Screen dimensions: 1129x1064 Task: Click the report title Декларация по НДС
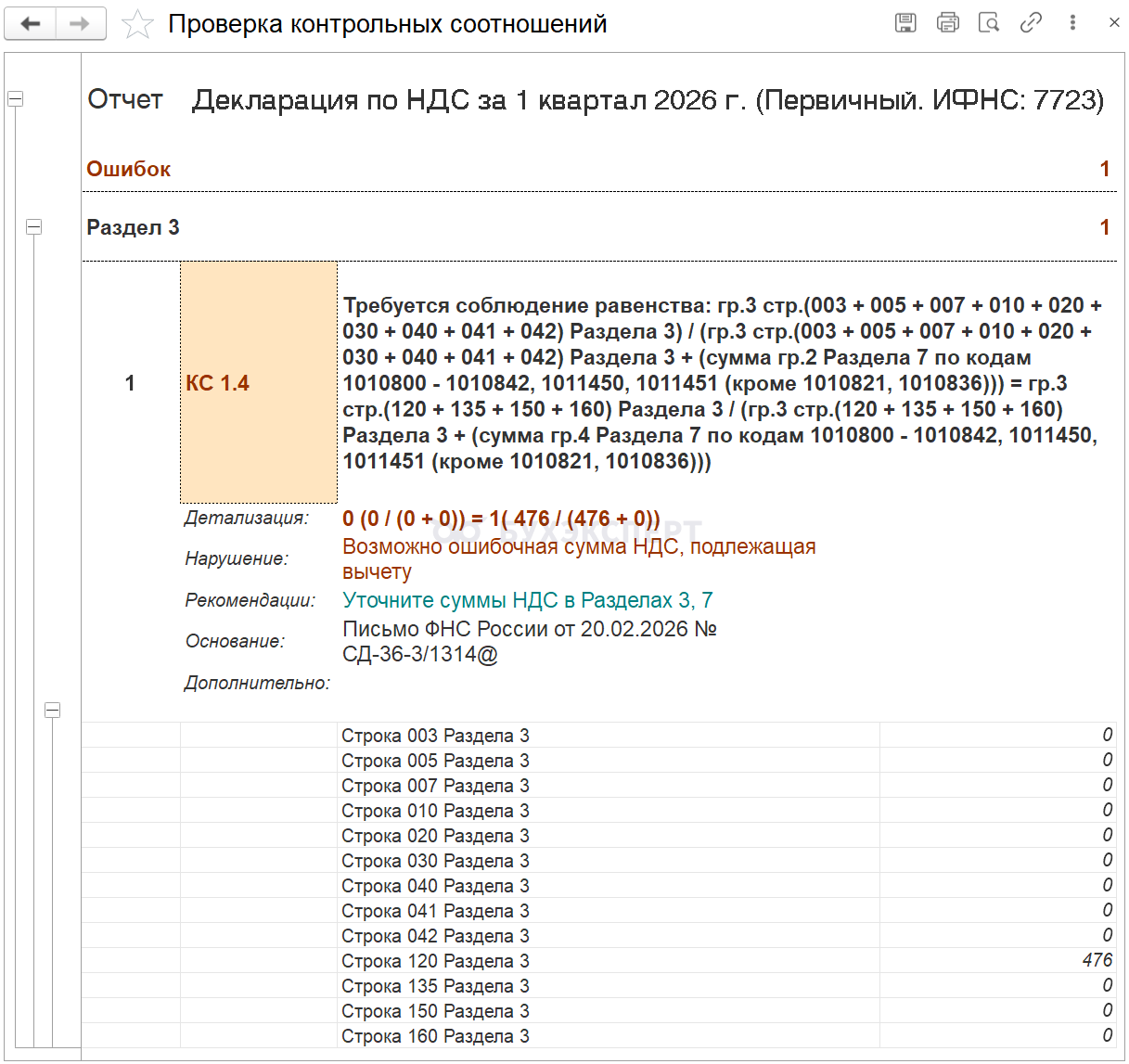pyautogui.click(x=648, y=99)
